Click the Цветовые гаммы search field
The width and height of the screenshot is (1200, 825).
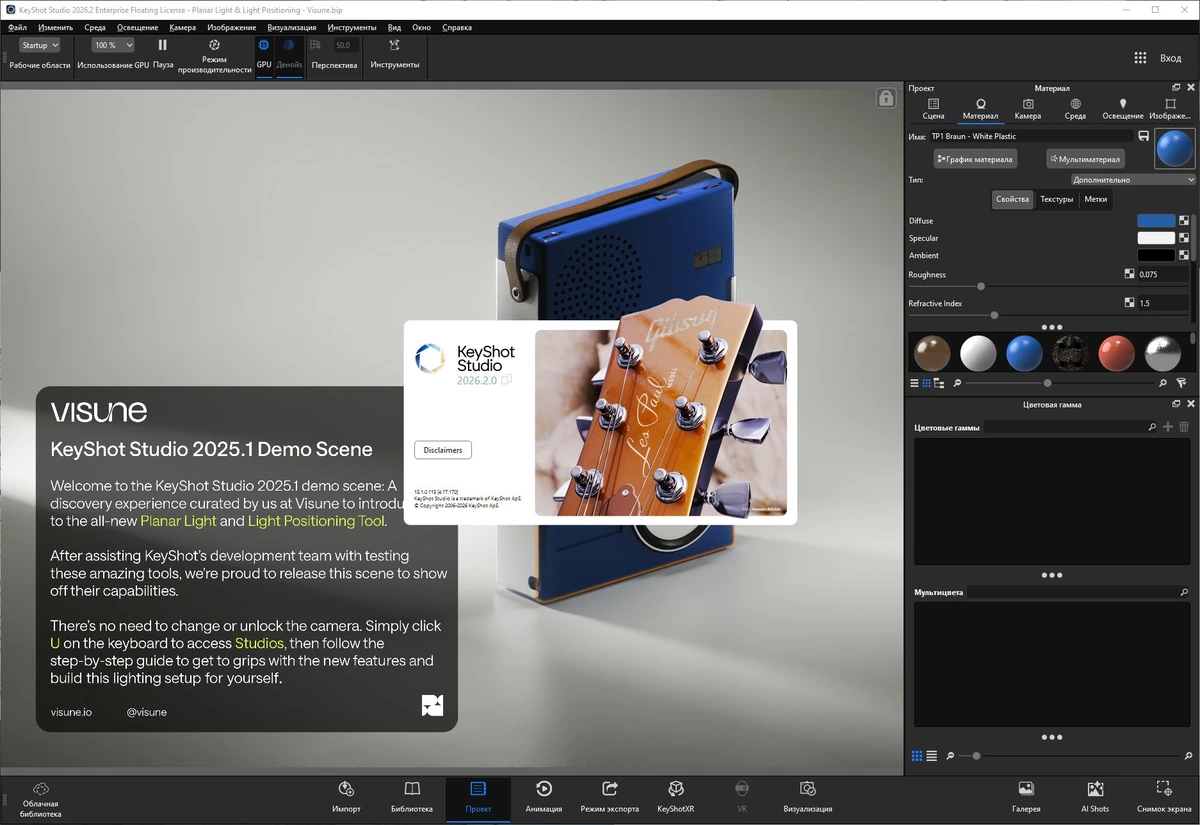click(1070, 427)
